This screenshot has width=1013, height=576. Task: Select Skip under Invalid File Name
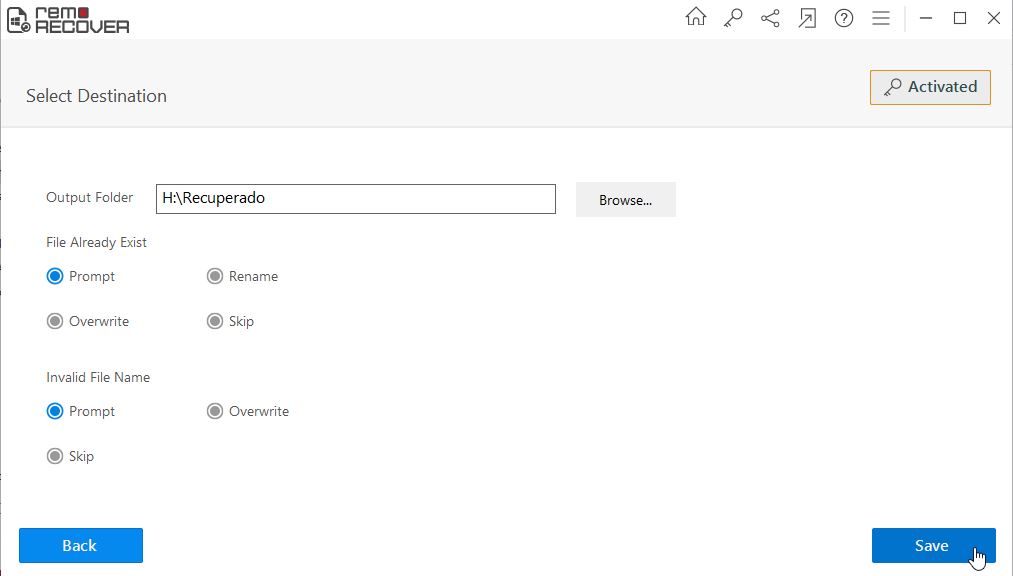pos(55,456)
